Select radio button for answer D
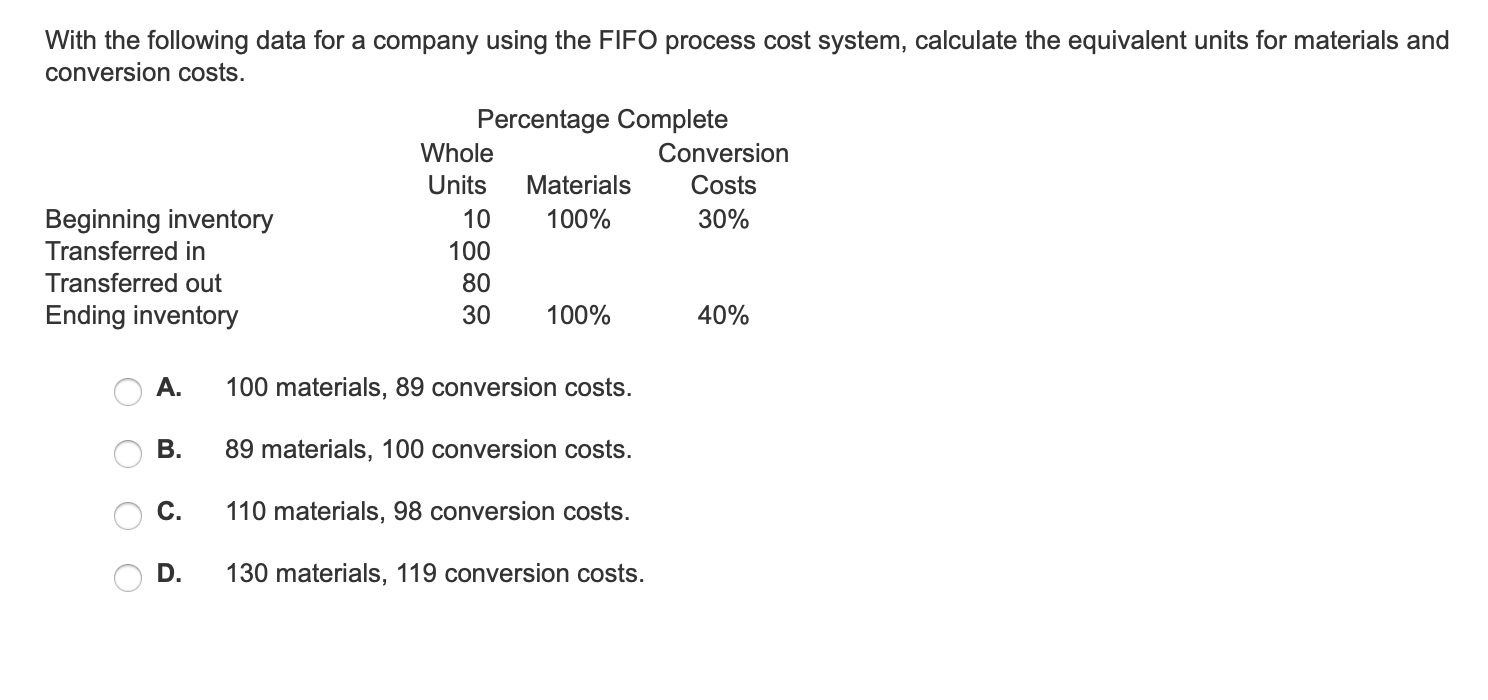Image resolution: width=1488 pixels, height=700 pixels. click(x=127, y=577)
